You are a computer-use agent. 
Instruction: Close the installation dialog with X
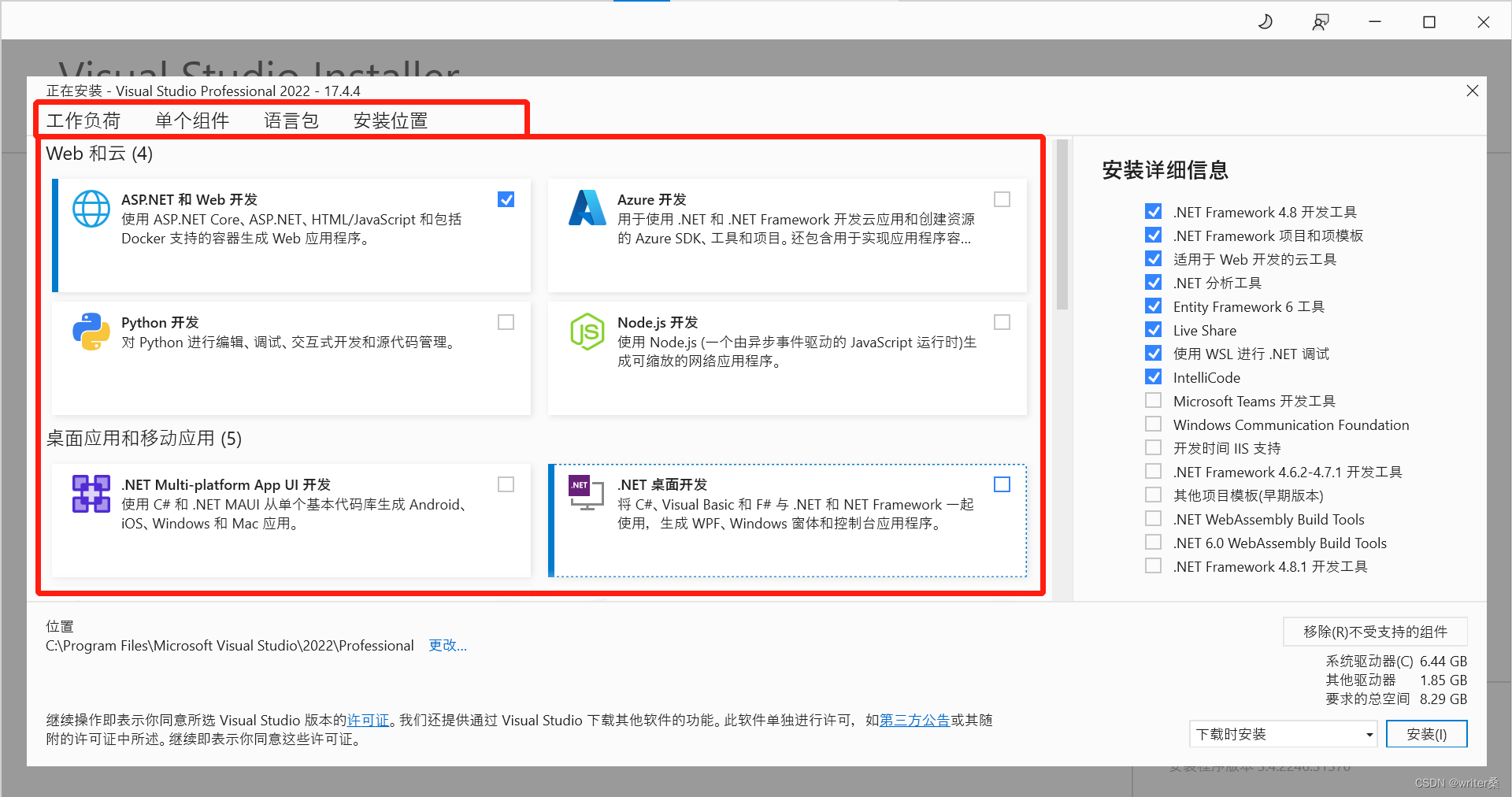click(1473, 91)
